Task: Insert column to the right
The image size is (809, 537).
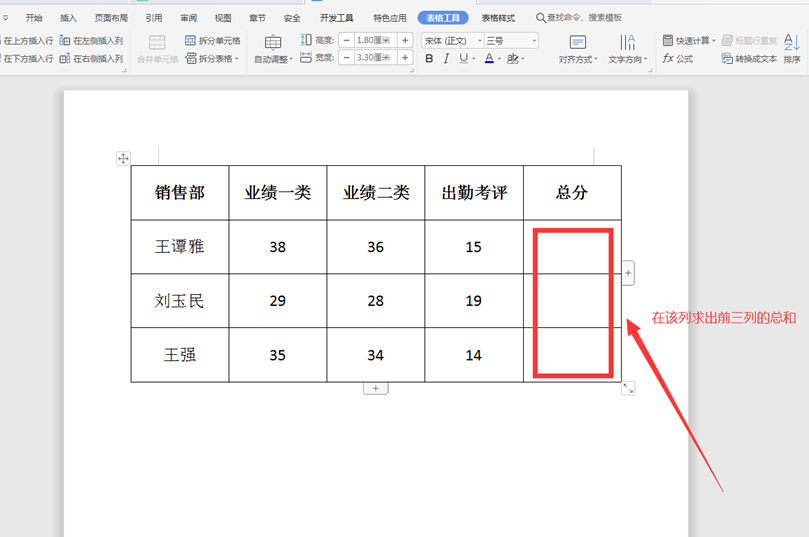Action: coord(91,59)
